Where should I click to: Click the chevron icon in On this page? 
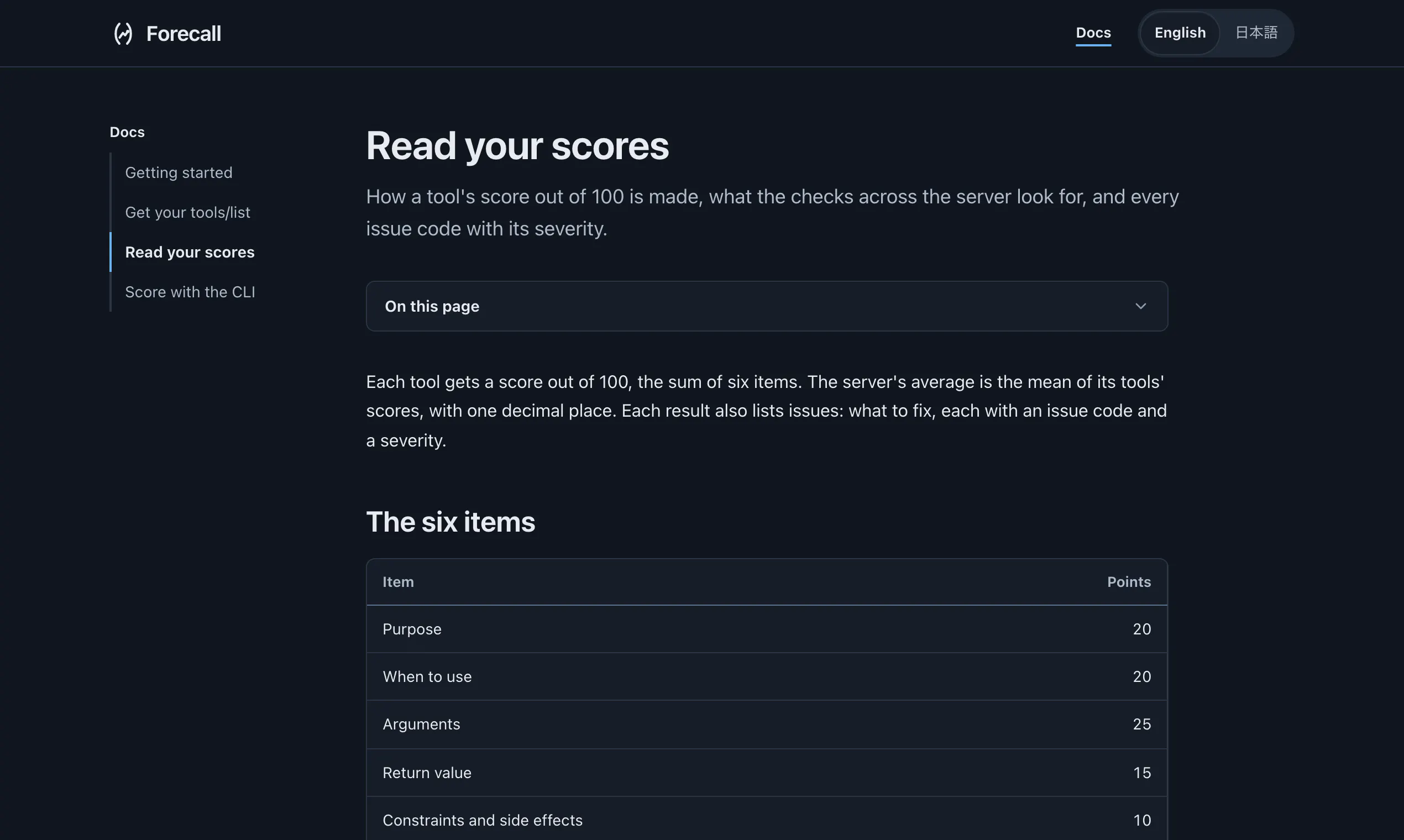[x=1140, y=306]
